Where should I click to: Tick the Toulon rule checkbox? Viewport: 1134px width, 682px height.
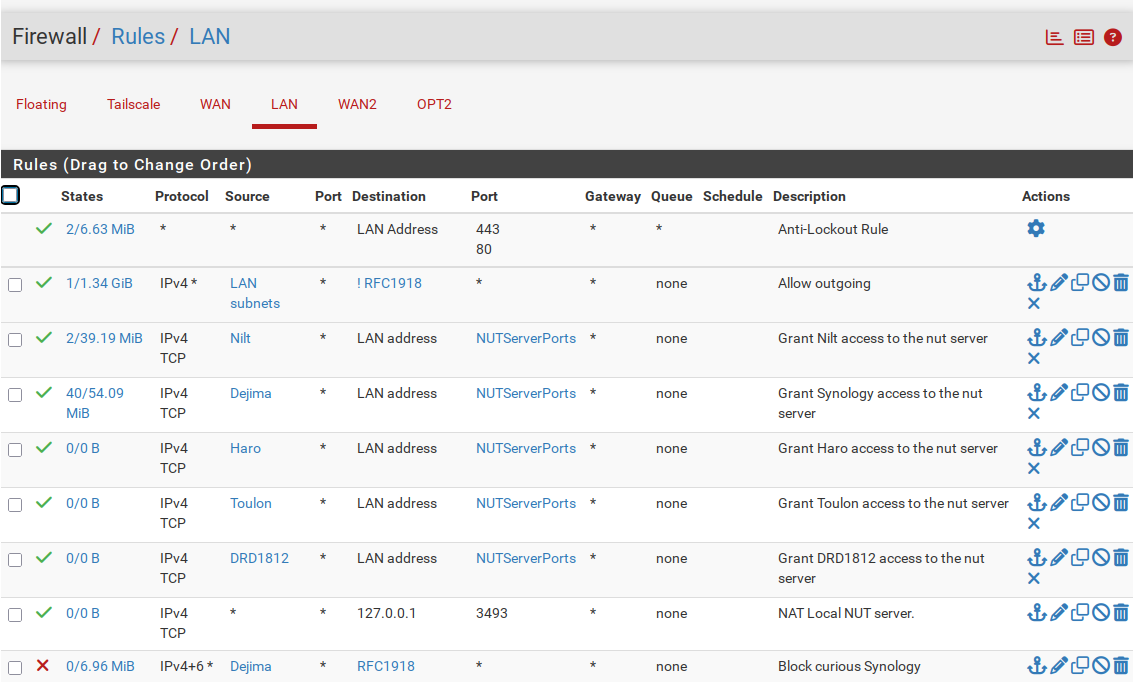point(14,505)
